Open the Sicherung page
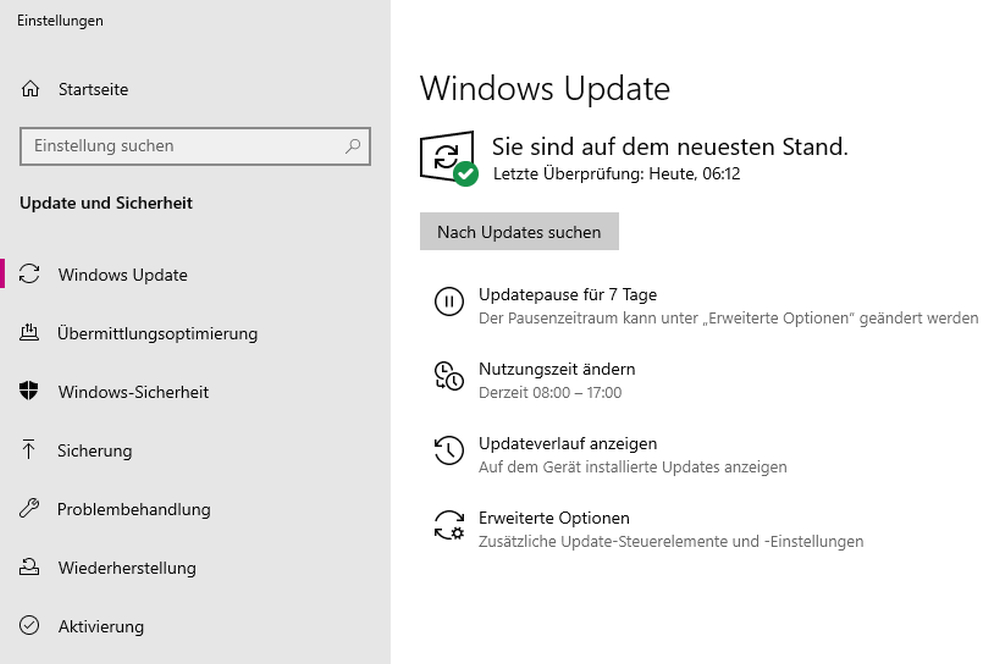 point(95,450)
